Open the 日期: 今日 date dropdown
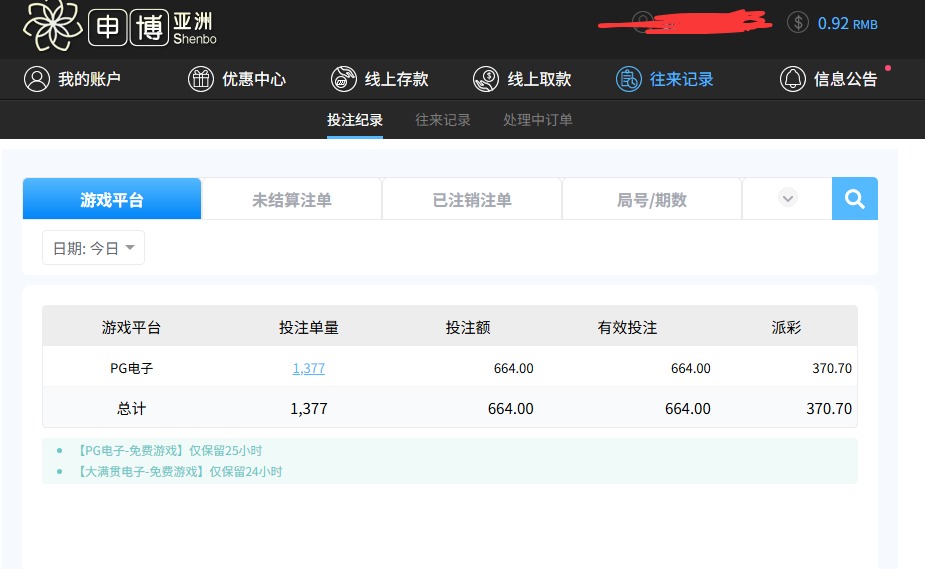Screen dimensions: 925x569 coord(93,248)
